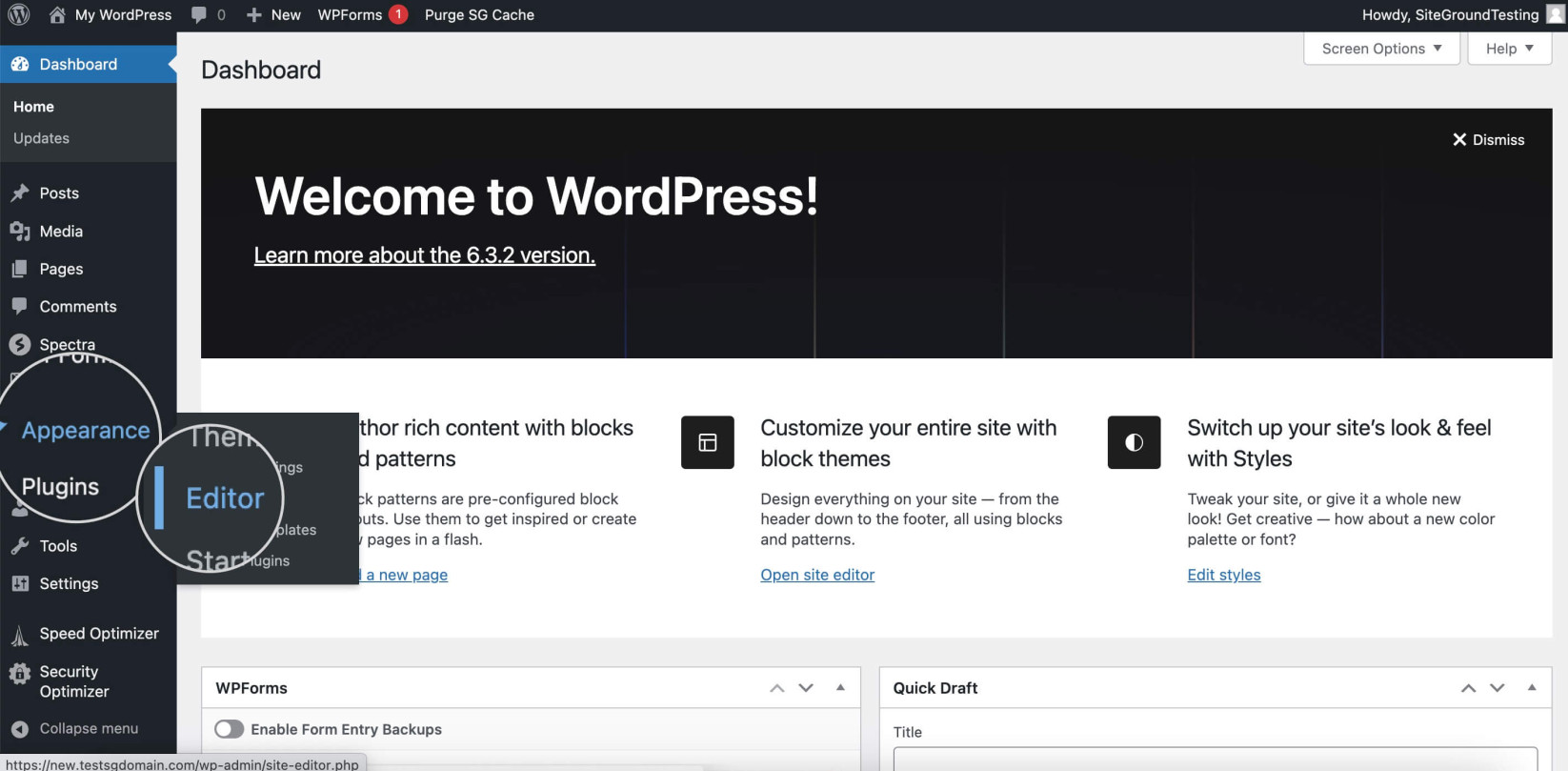
Task: Click the Settings sliders icon
Action: coord(20,584)
